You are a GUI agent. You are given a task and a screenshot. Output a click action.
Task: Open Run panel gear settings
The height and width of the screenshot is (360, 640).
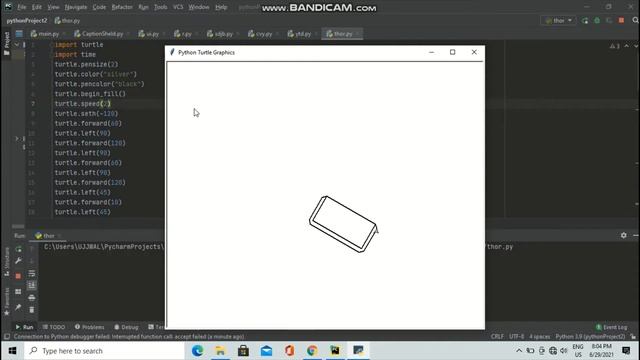[623, 236]
